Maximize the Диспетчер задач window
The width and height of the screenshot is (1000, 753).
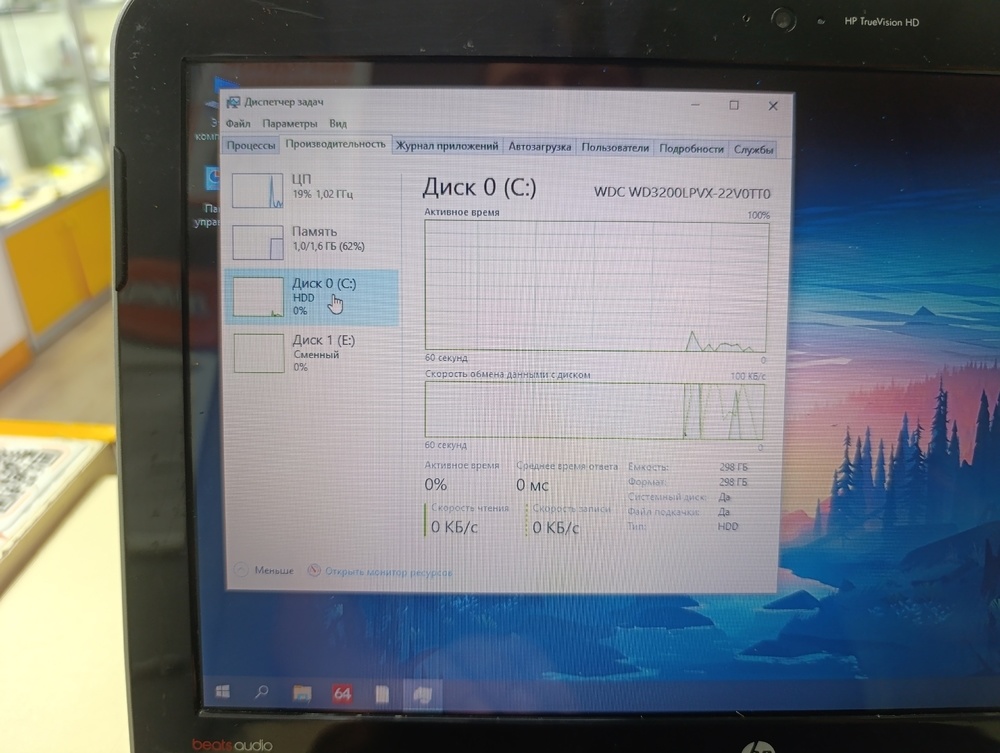pyautogui.click(x=734, y=105)
